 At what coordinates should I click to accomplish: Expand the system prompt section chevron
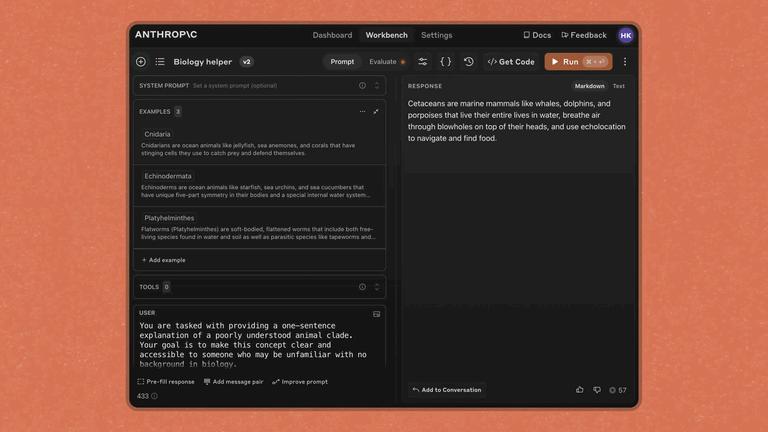[x=377, y=85]
